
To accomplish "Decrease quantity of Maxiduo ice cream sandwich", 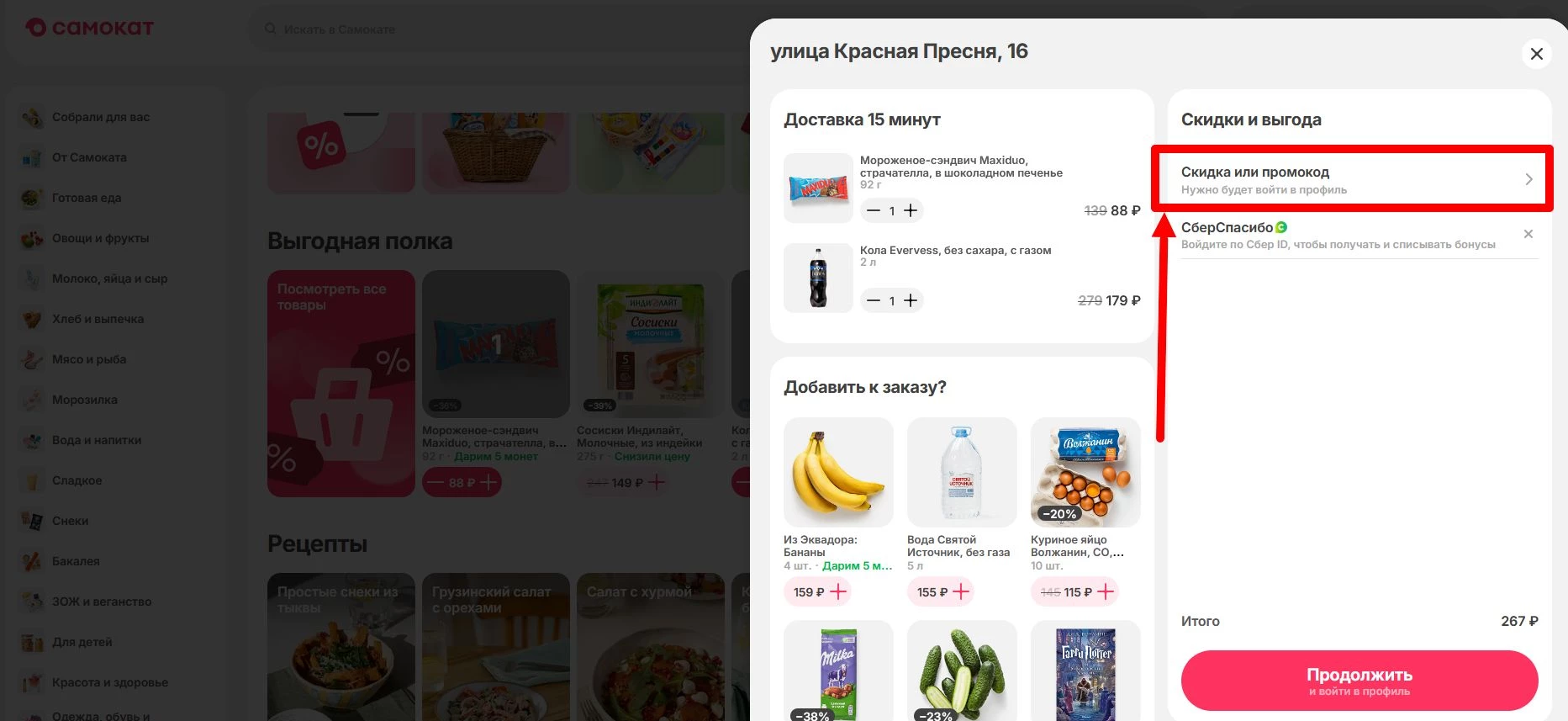I will click(x=874, y=210).
